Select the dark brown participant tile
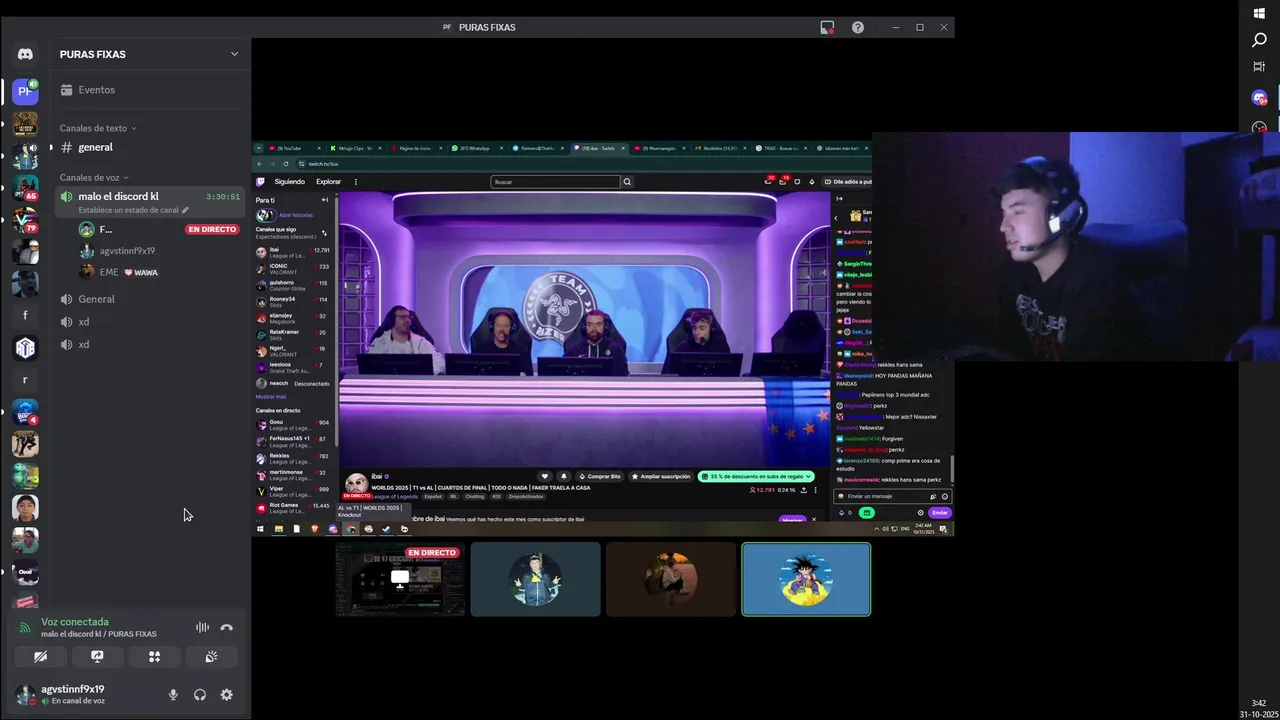The width and height of the screenshot is (1280, 720). point(671,579)
